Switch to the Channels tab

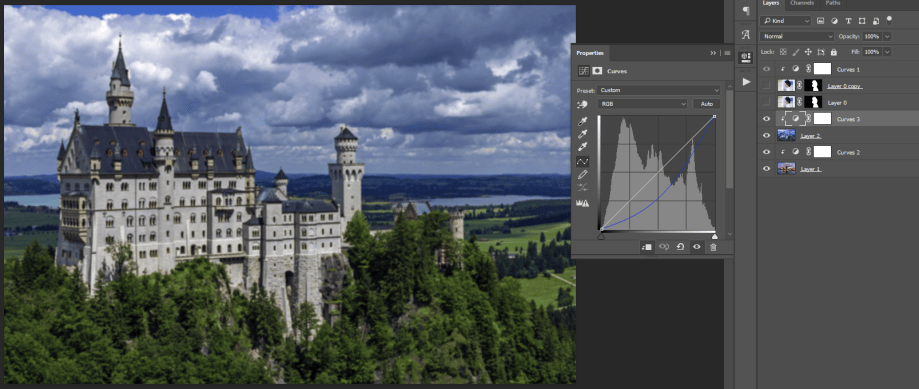(801, 4)
